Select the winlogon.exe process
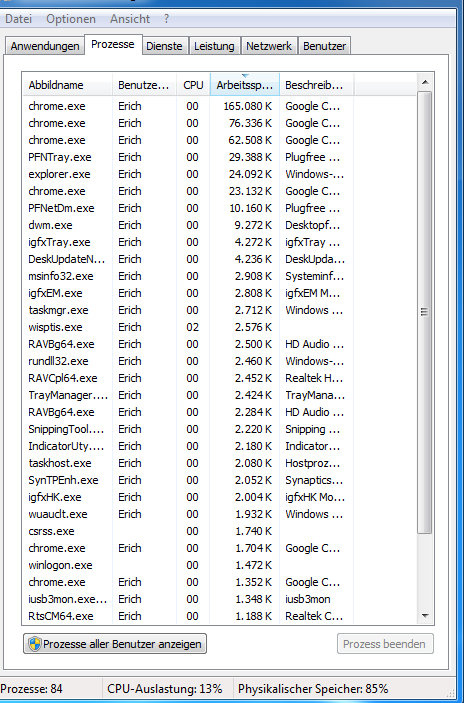464x703 pixels. coord(219,566)
